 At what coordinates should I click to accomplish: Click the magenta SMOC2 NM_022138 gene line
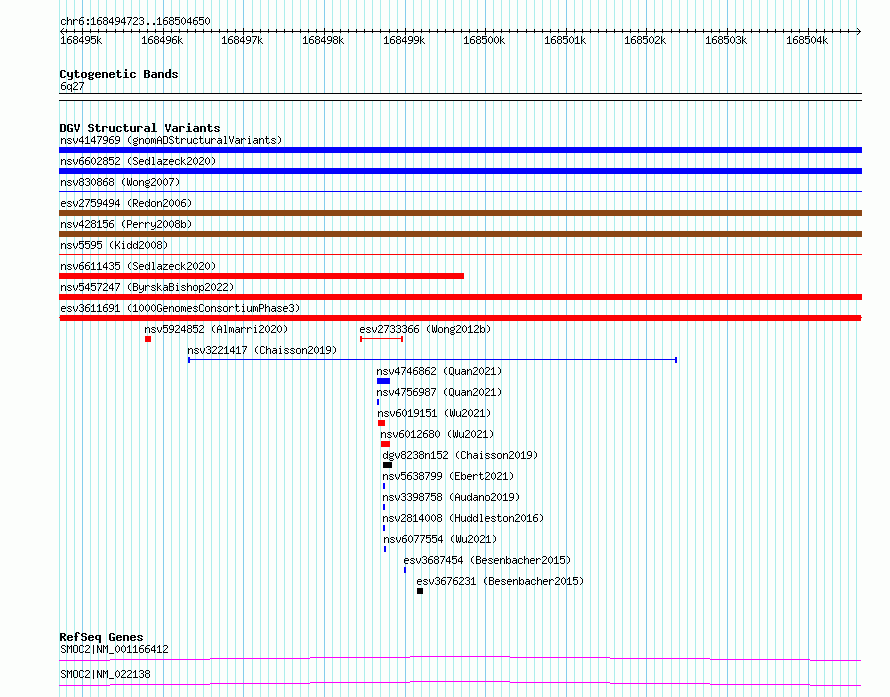tap(460, 683)
